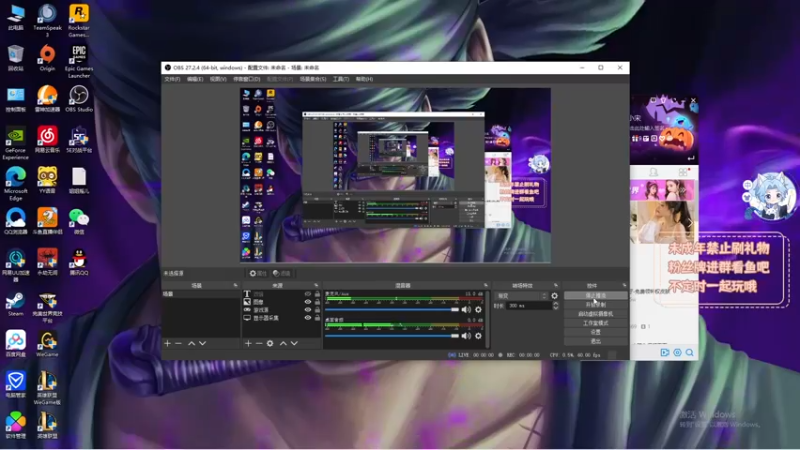800x450 pixels.
Task: Open the Rockstar Games desktop icon
Action: [79, 20]
